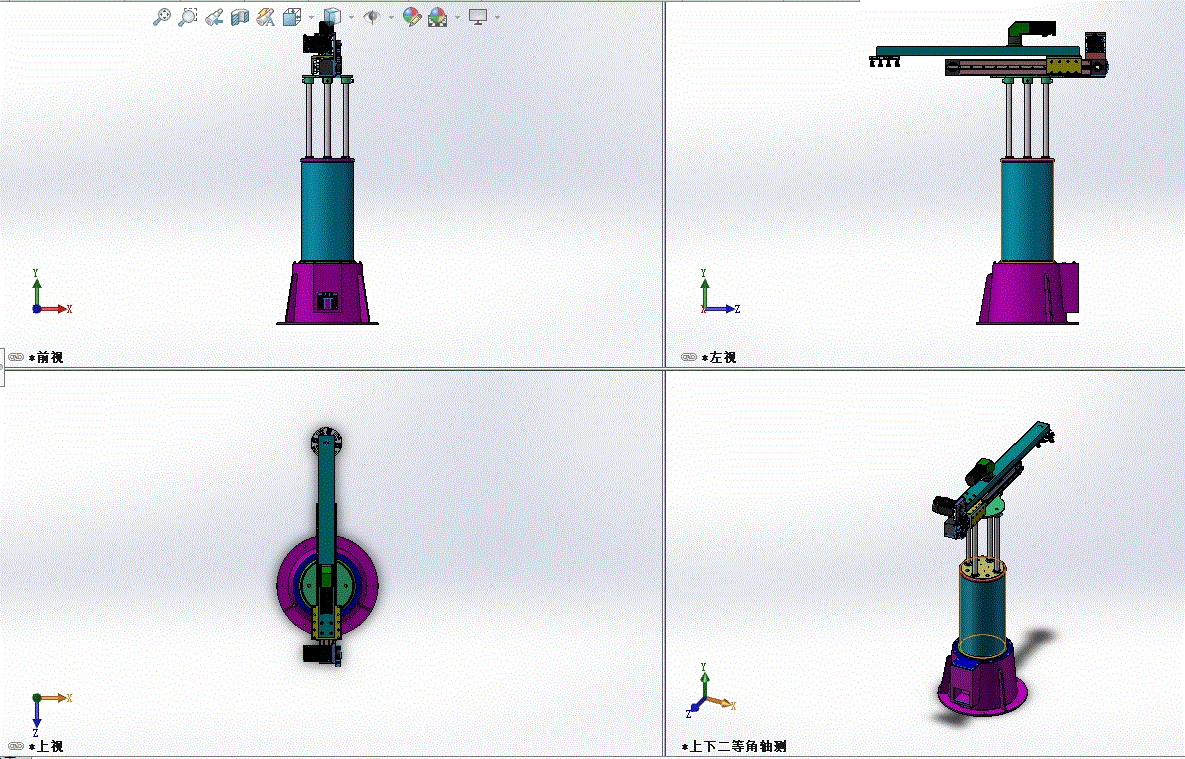Viewport: 1185px width, 759px height.
Task: Click the View Settings monitor icon
Action: click(x=478, y=17)
